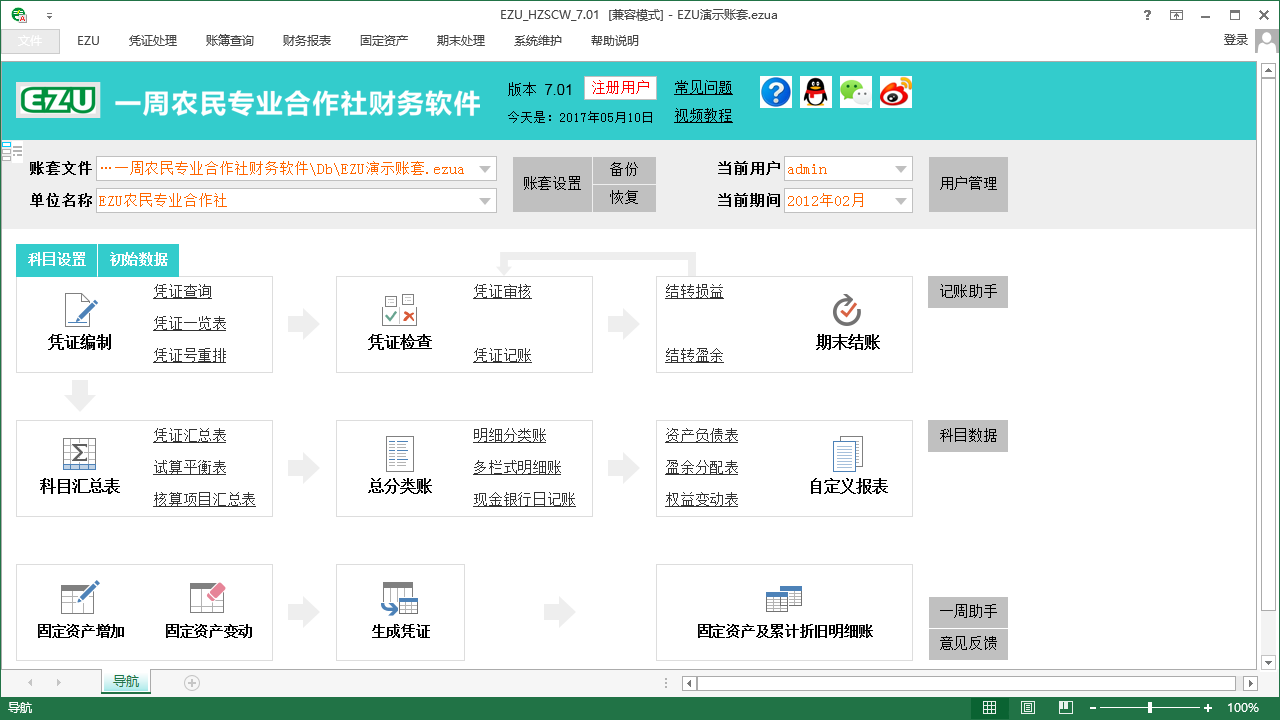Click the 用户管理 button

coord(968,184)
